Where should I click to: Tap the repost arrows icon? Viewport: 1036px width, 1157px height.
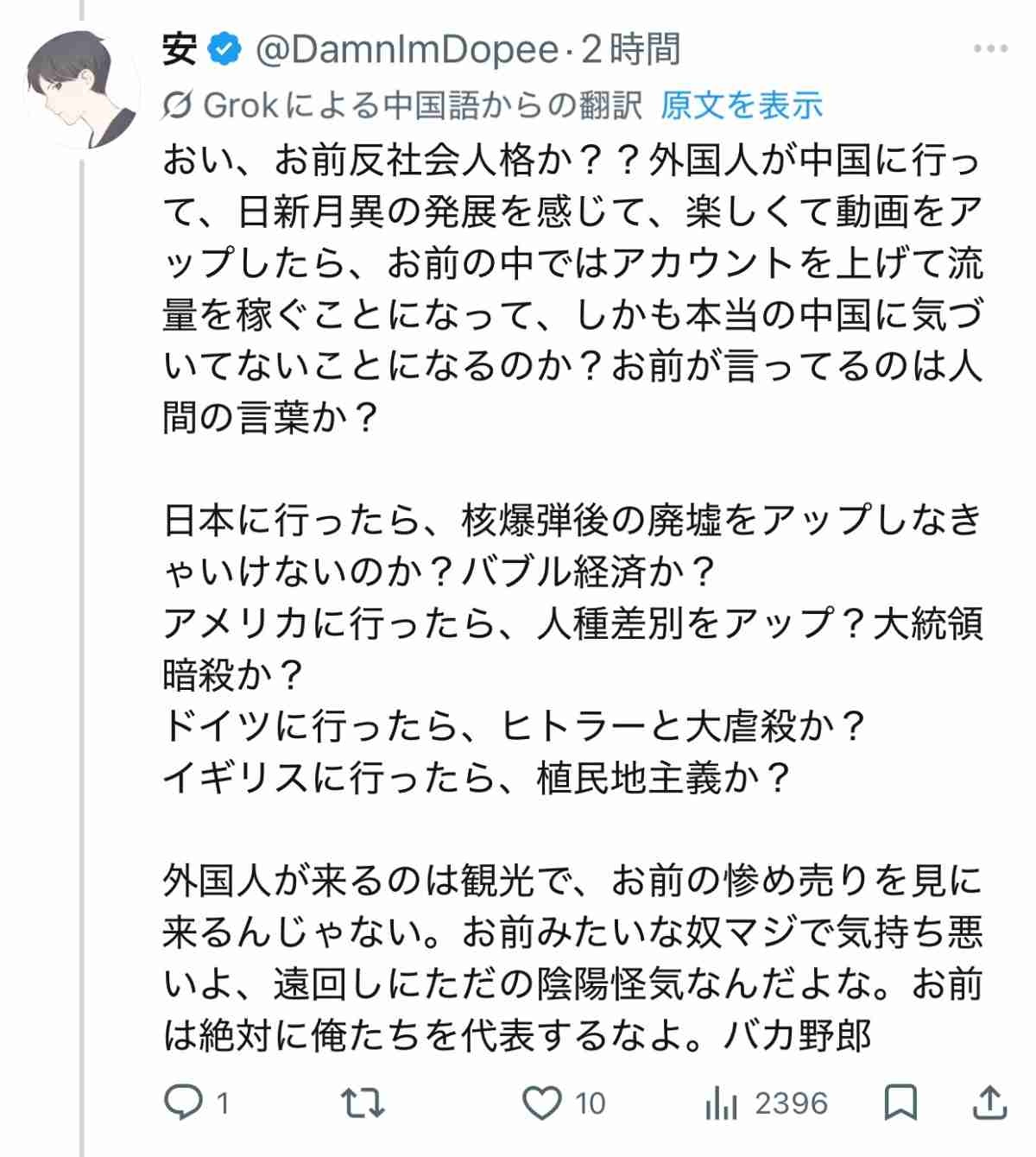tap(362, 1103)
